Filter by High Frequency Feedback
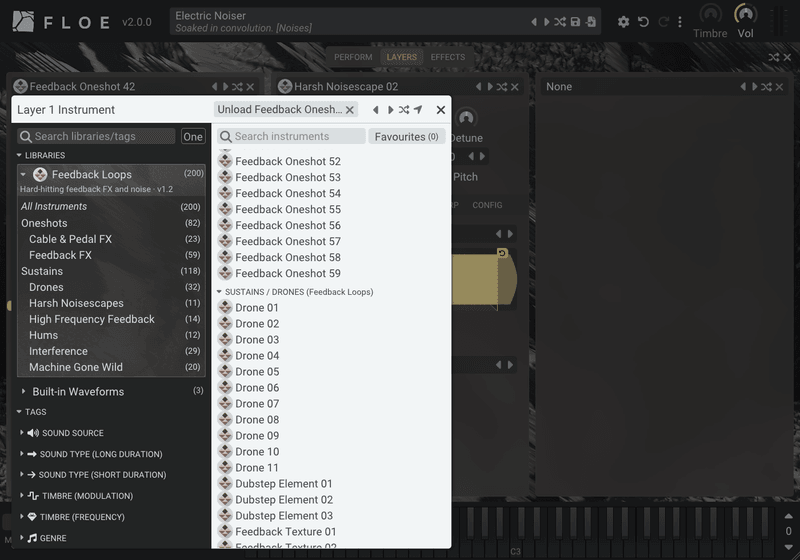Viewport: 800px width, 560px height. [111, 319]
